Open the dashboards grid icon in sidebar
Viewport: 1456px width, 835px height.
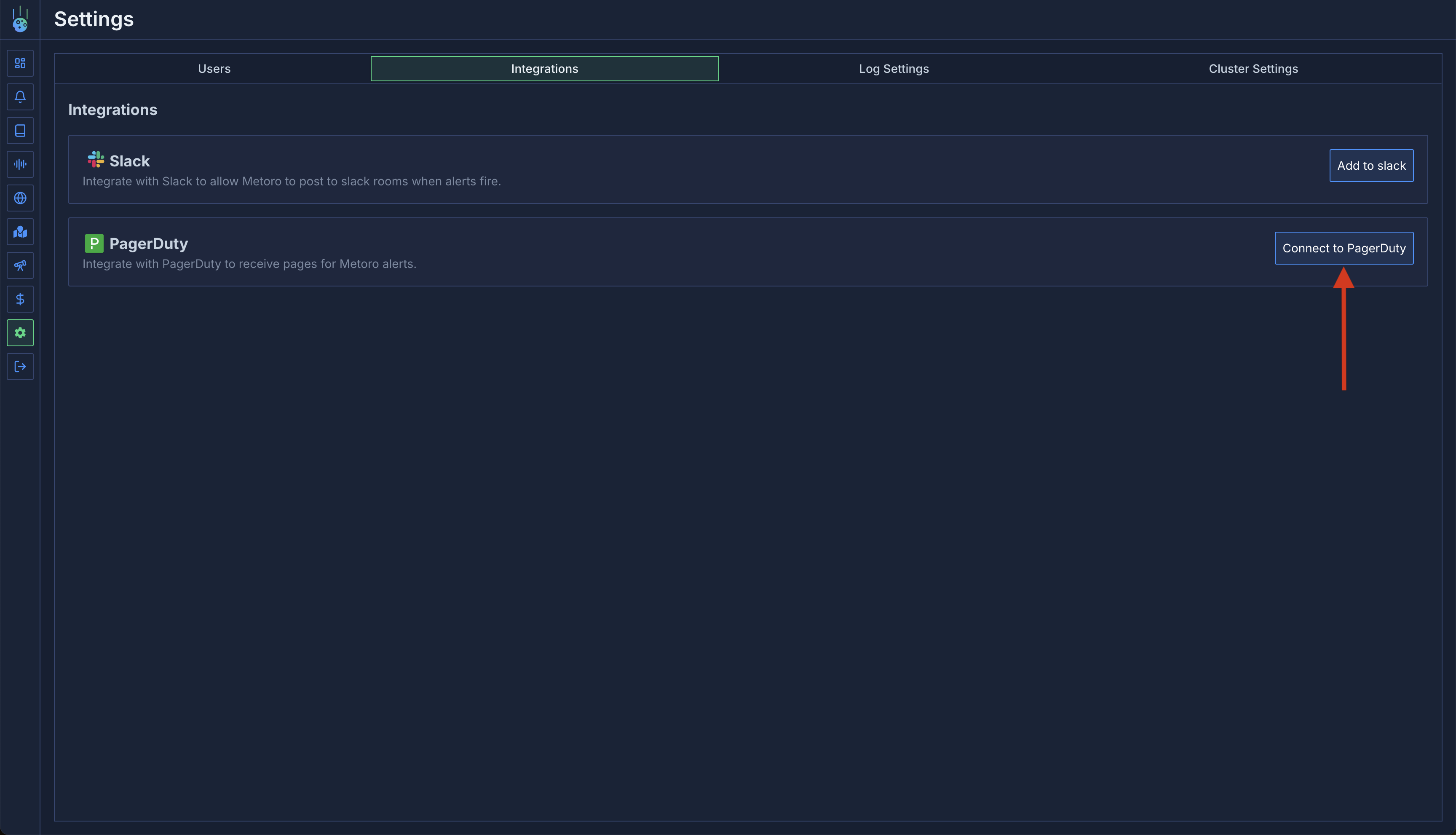20,63
